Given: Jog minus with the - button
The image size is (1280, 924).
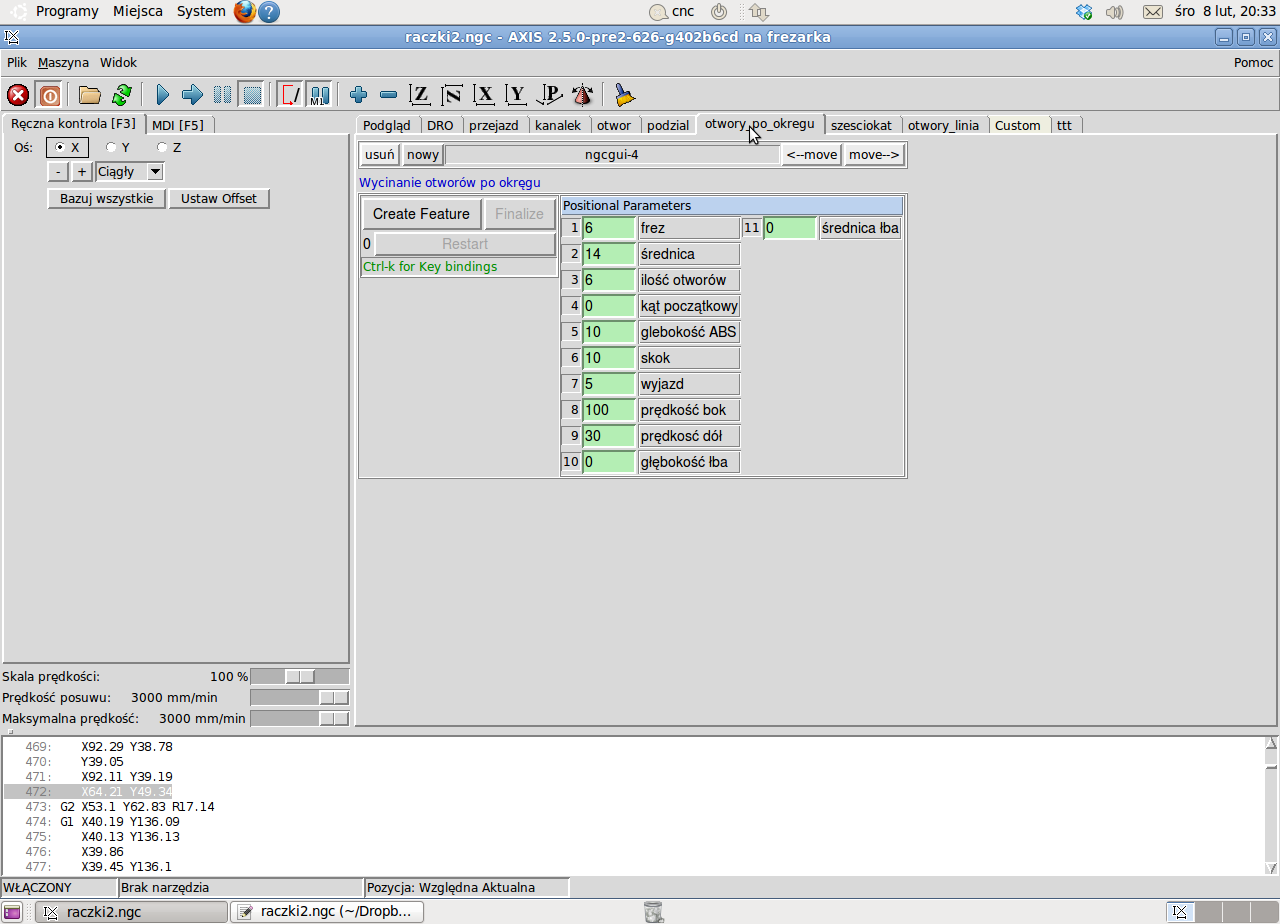Looking at the screenshot, I should pos(59,171).
